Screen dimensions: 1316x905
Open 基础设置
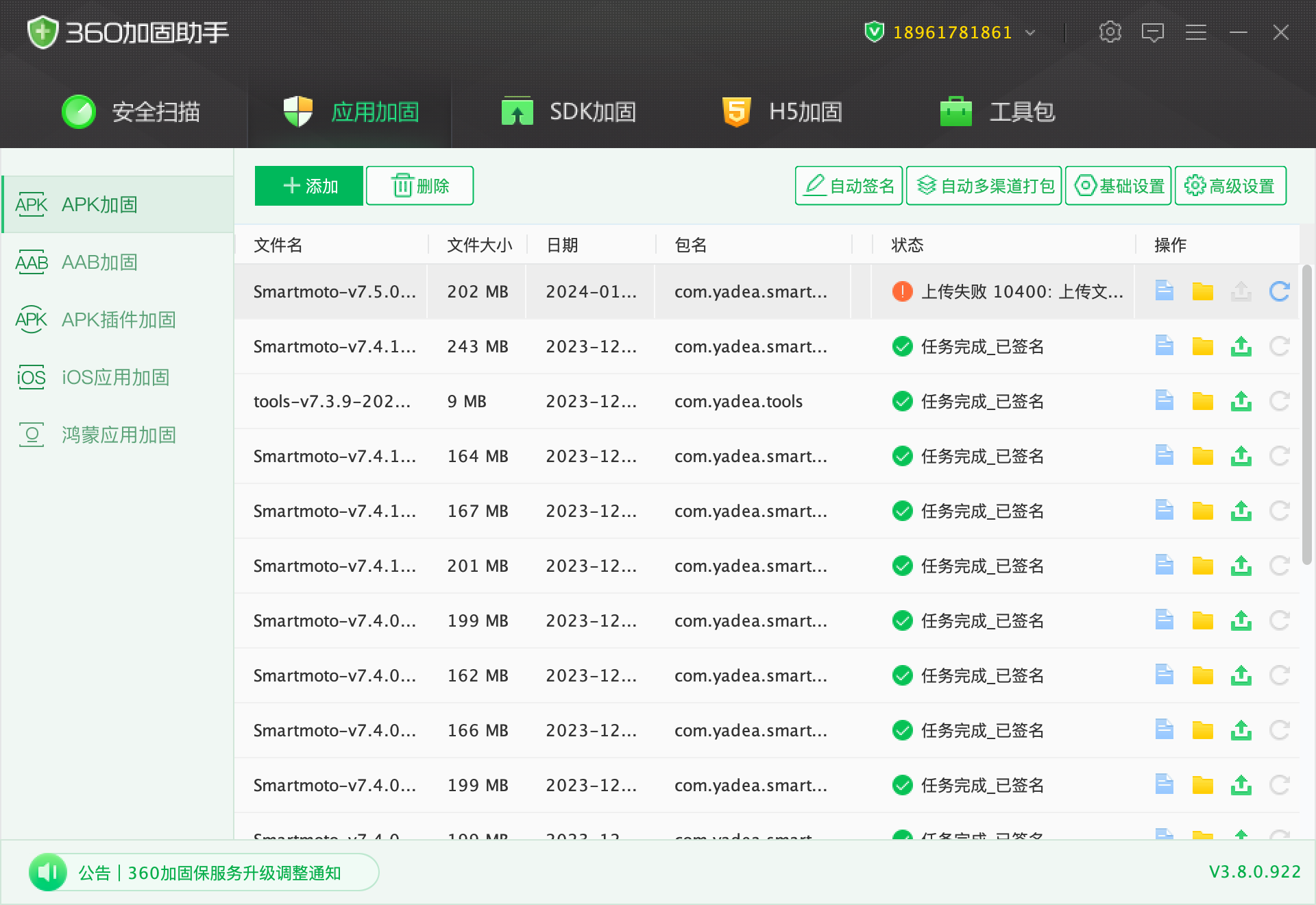tap(1119, 186)
